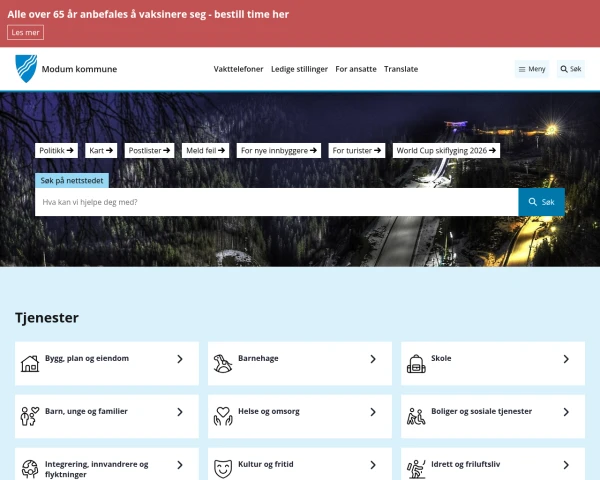This screenshot has height=480, width=600.
Task: Open Vakttelefoner in the top navigation
Action: pos(238,69)
